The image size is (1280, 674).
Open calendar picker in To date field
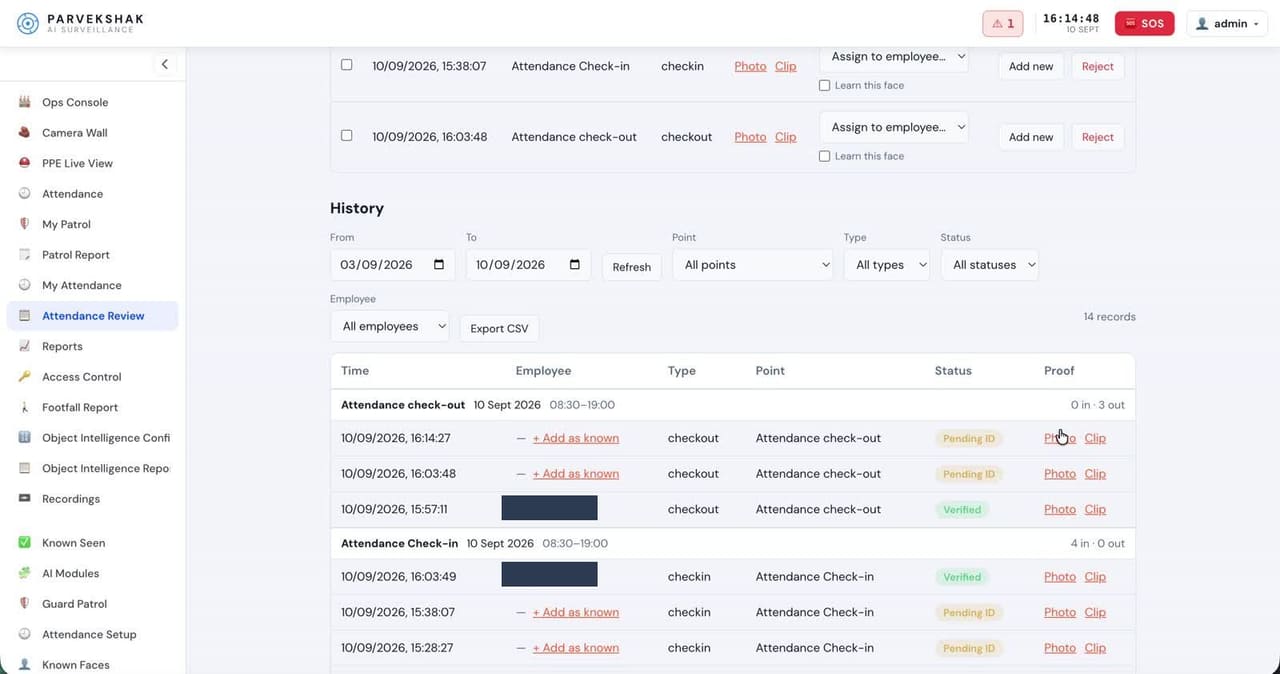click(574, 265)
